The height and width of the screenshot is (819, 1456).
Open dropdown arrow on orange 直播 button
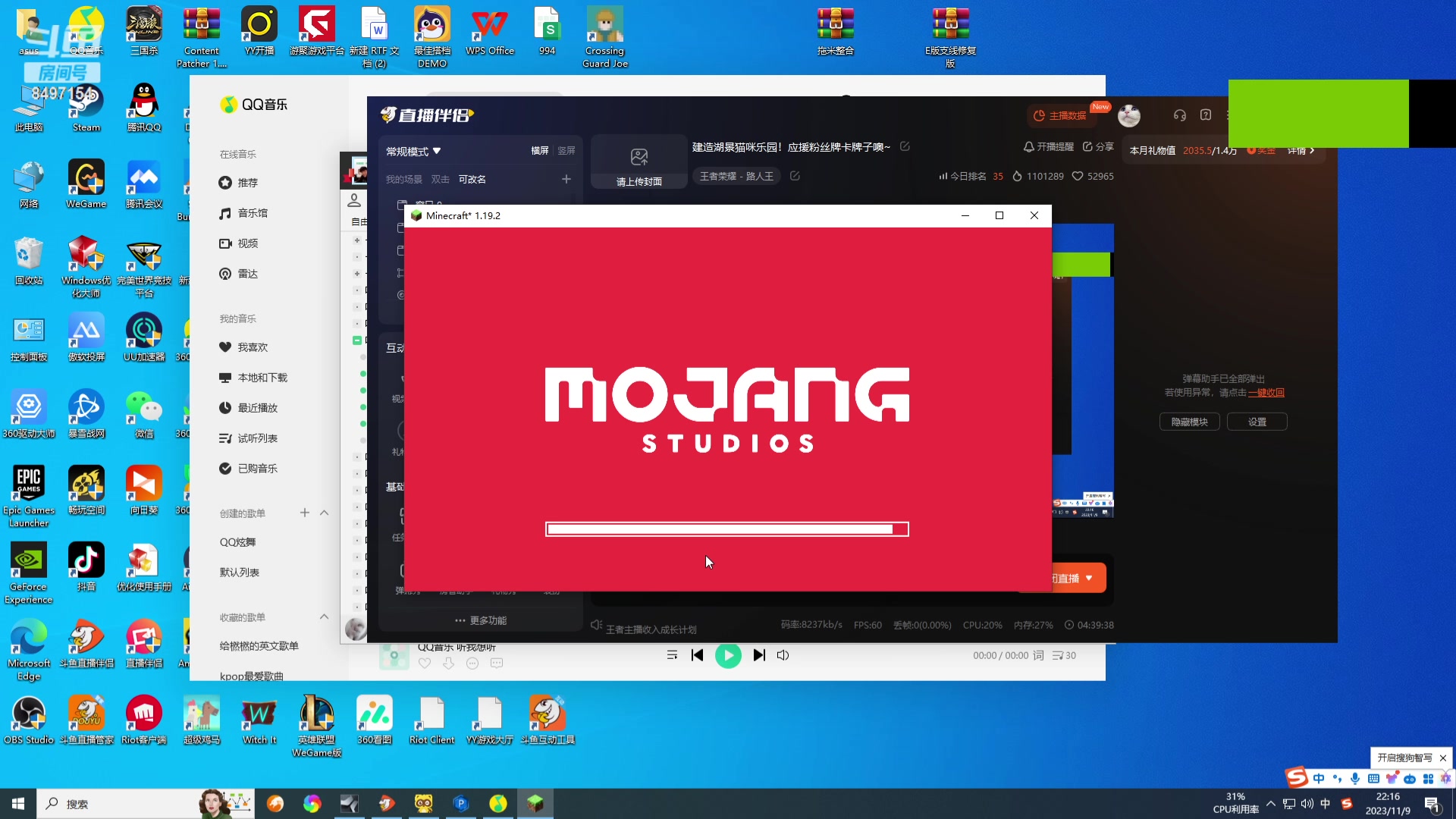tap(1089, 578)
